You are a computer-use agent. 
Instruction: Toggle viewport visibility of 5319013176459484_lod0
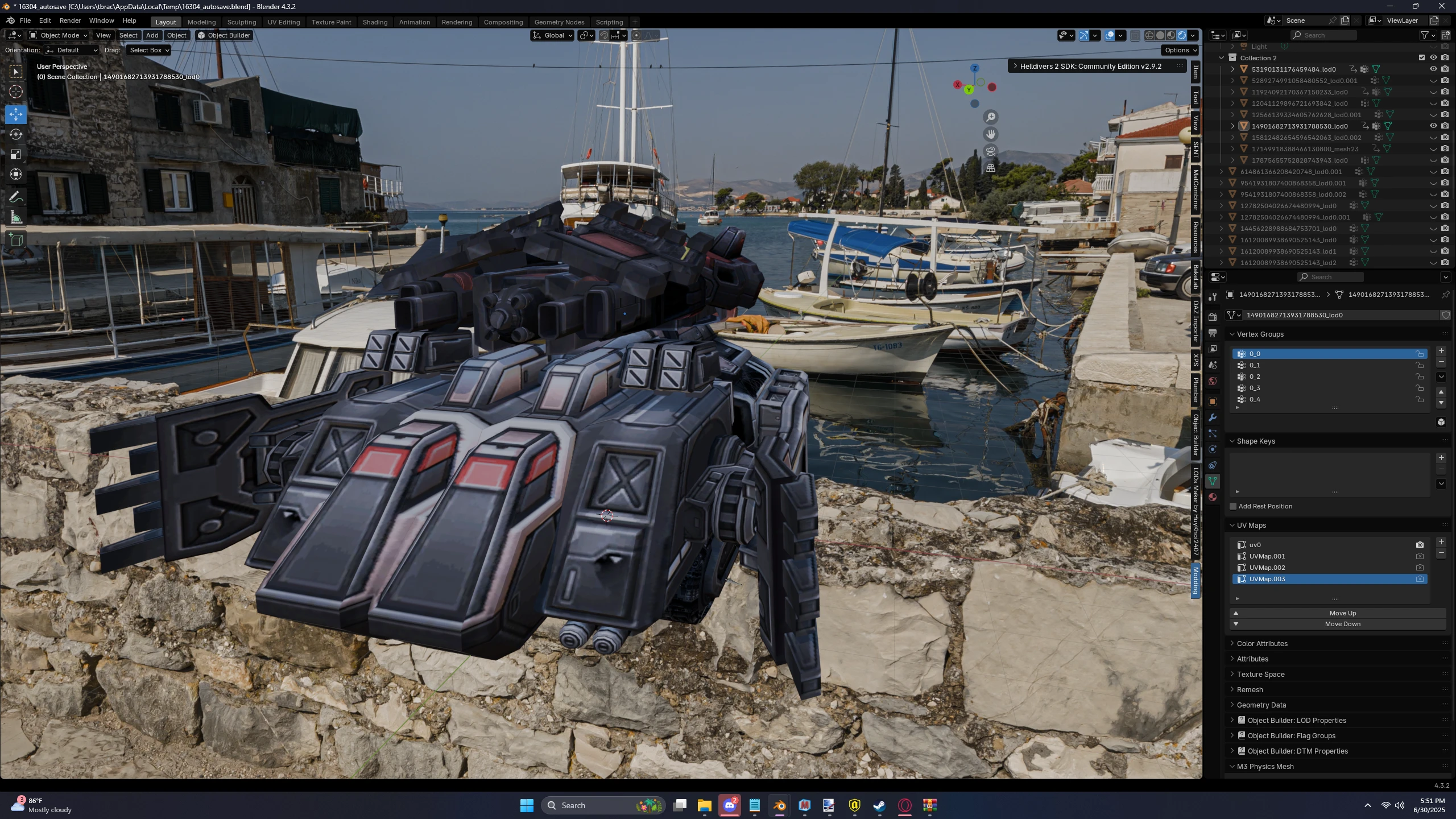[x=1433, y=69]
